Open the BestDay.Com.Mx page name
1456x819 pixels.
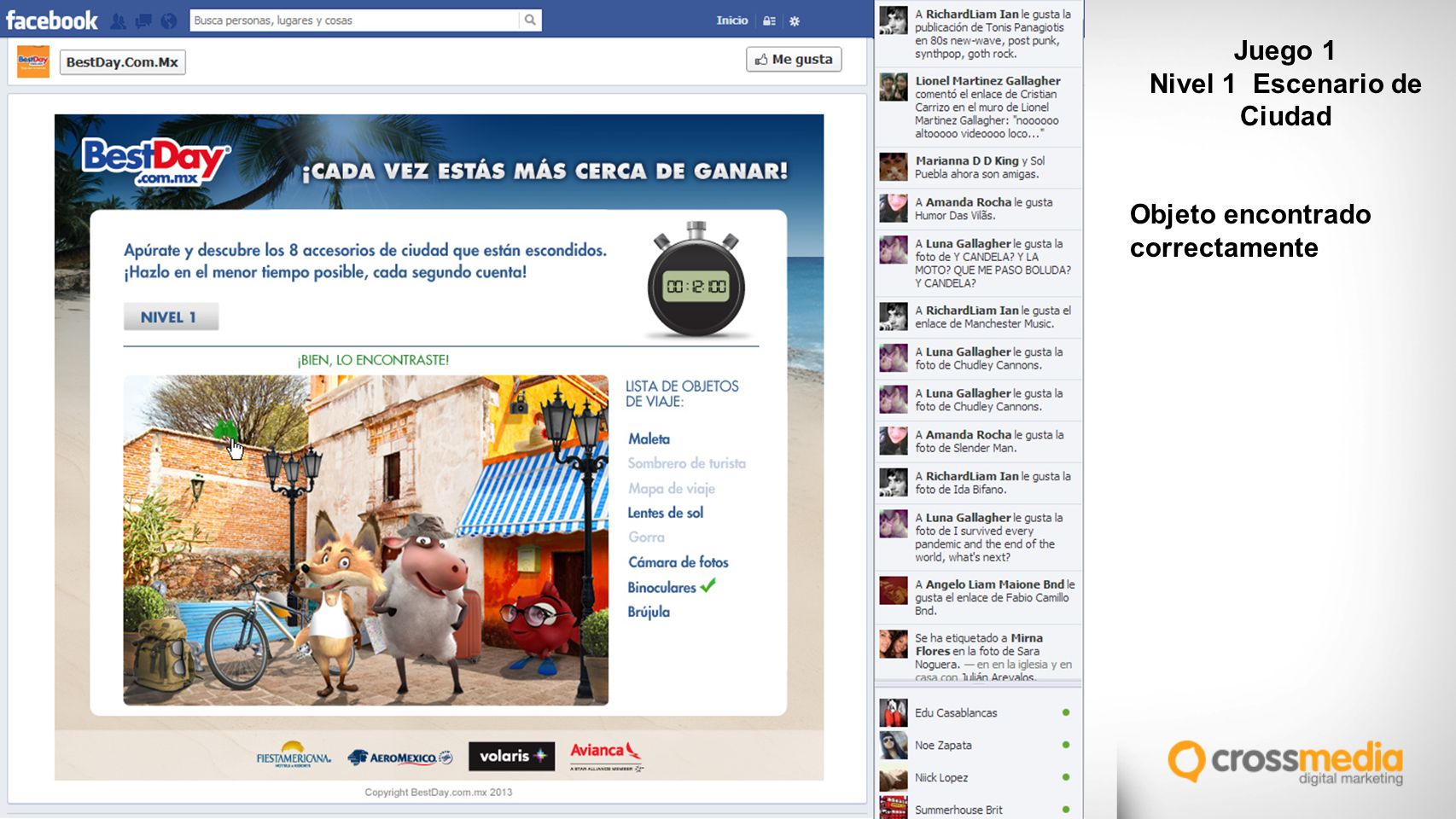pyautogui.click(x=122, y=62)
